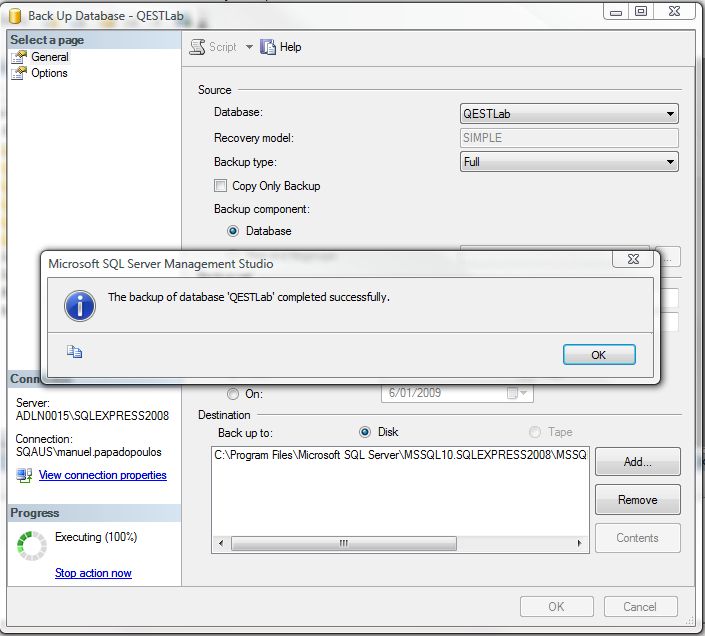Click the Script icon in toolbar
705x636 pixels.
point(197,47)
